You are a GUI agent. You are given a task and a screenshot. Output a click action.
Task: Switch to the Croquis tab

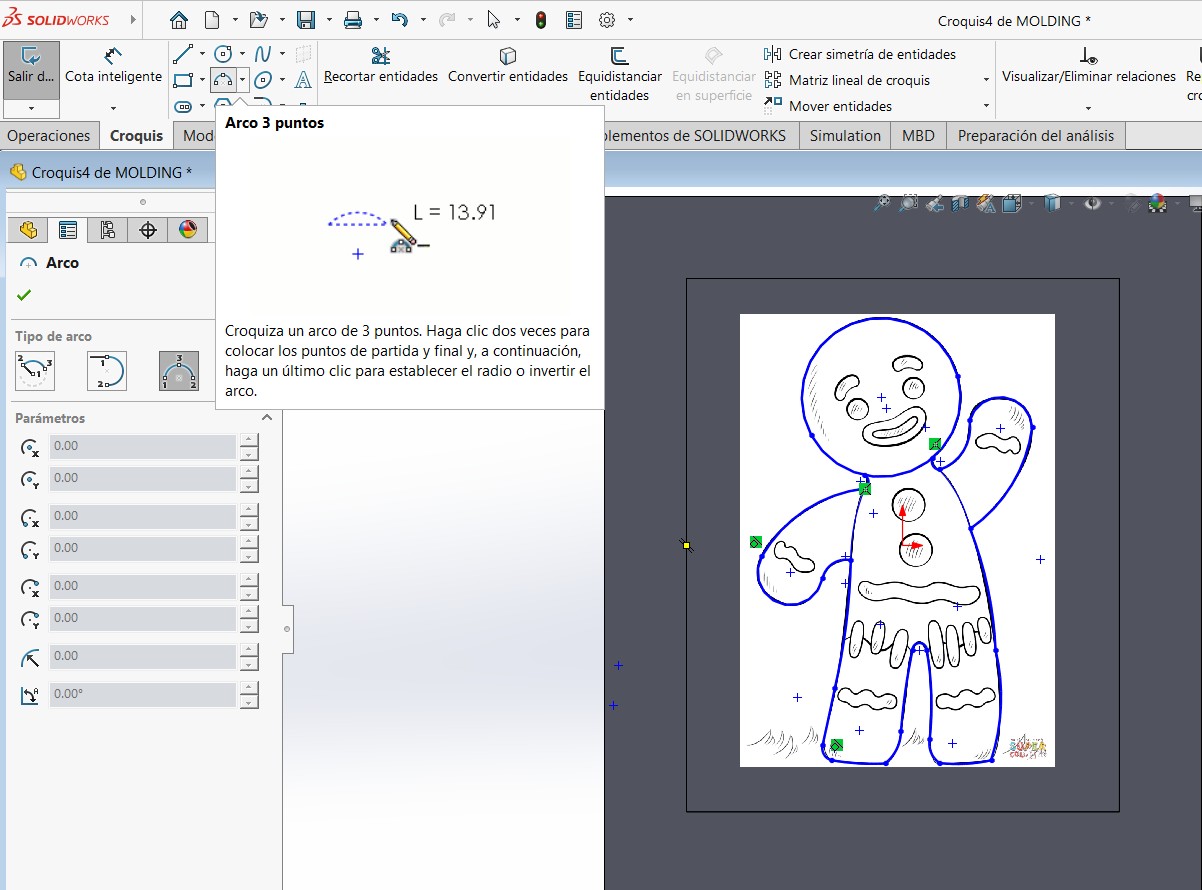[x=136, y=136]
